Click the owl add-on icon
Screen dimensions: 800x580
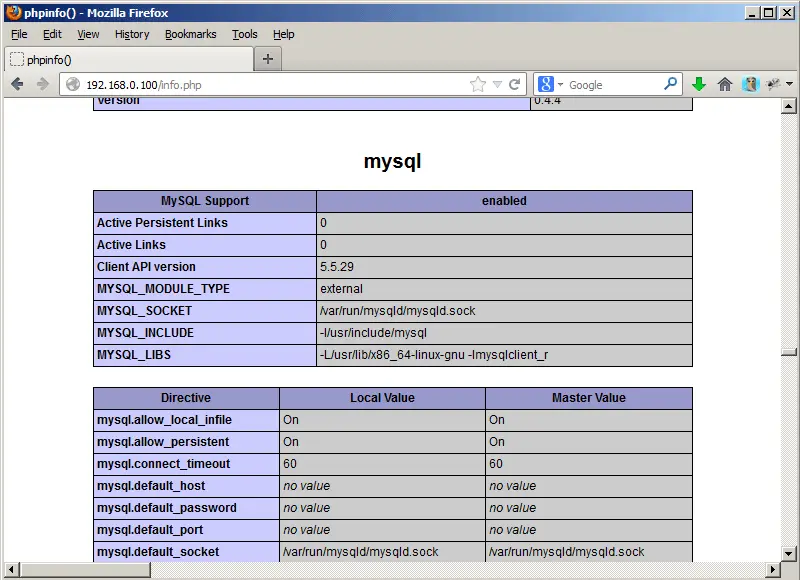pyautogui.click(x=751, y=84)
